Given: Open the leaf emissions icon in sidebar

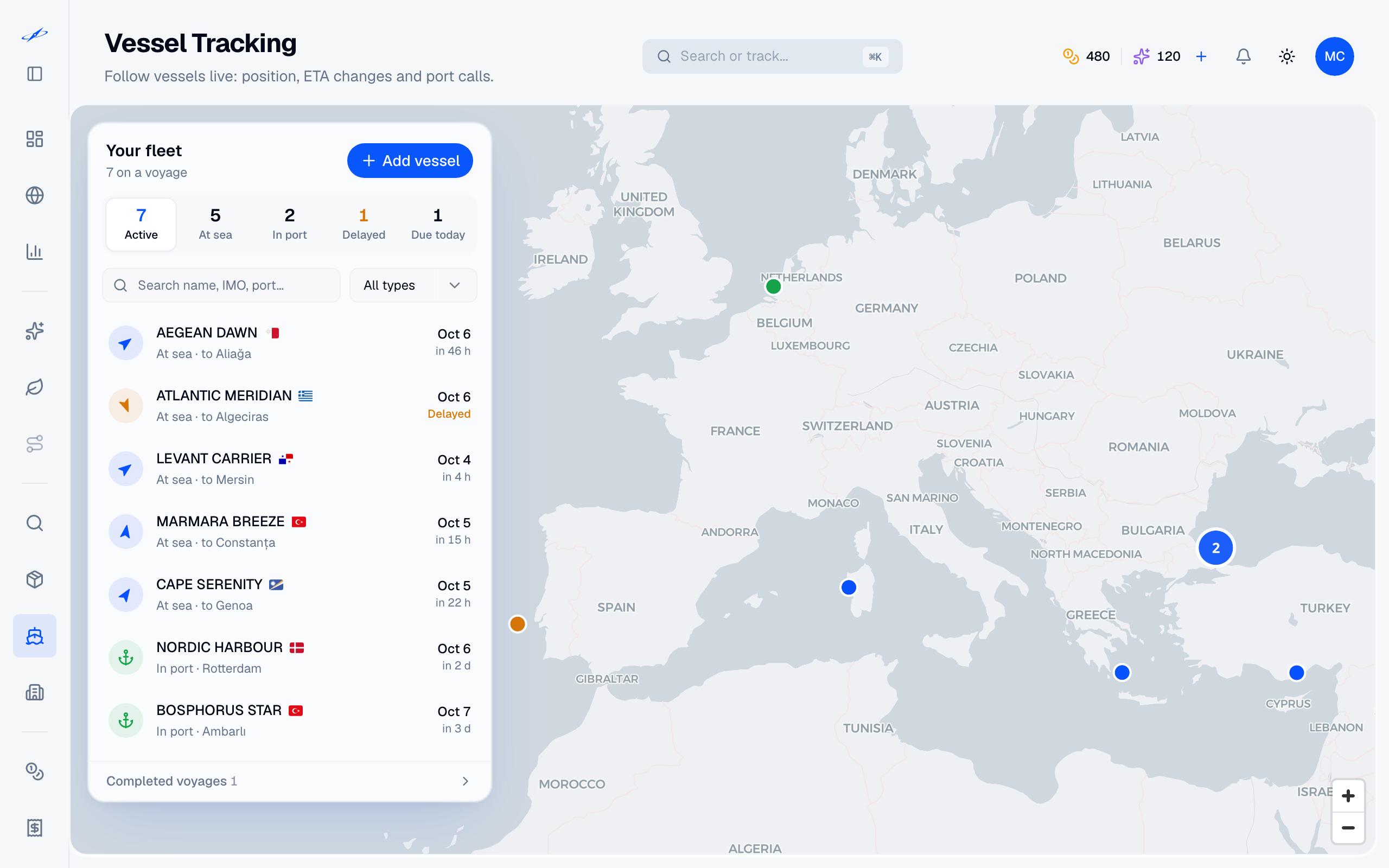Looking at the screenshot, I should pyautogui.click(x=34, y=387).
